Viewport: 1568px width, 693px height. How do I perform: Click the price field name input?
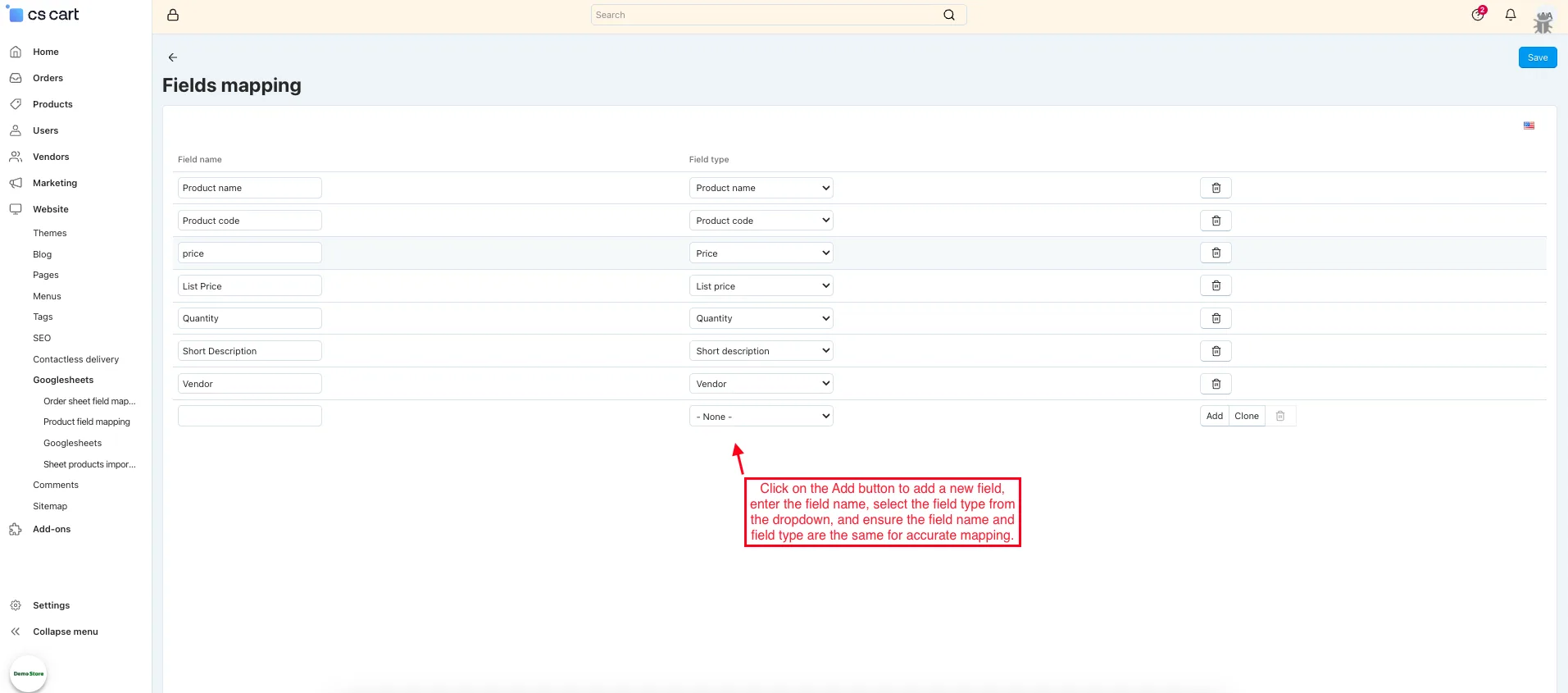pos(250,253)
